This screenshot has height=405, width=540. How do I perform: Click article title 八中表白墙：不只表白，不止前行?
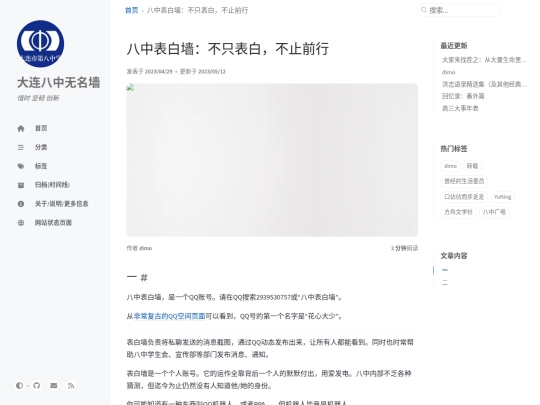coord(228,49)
